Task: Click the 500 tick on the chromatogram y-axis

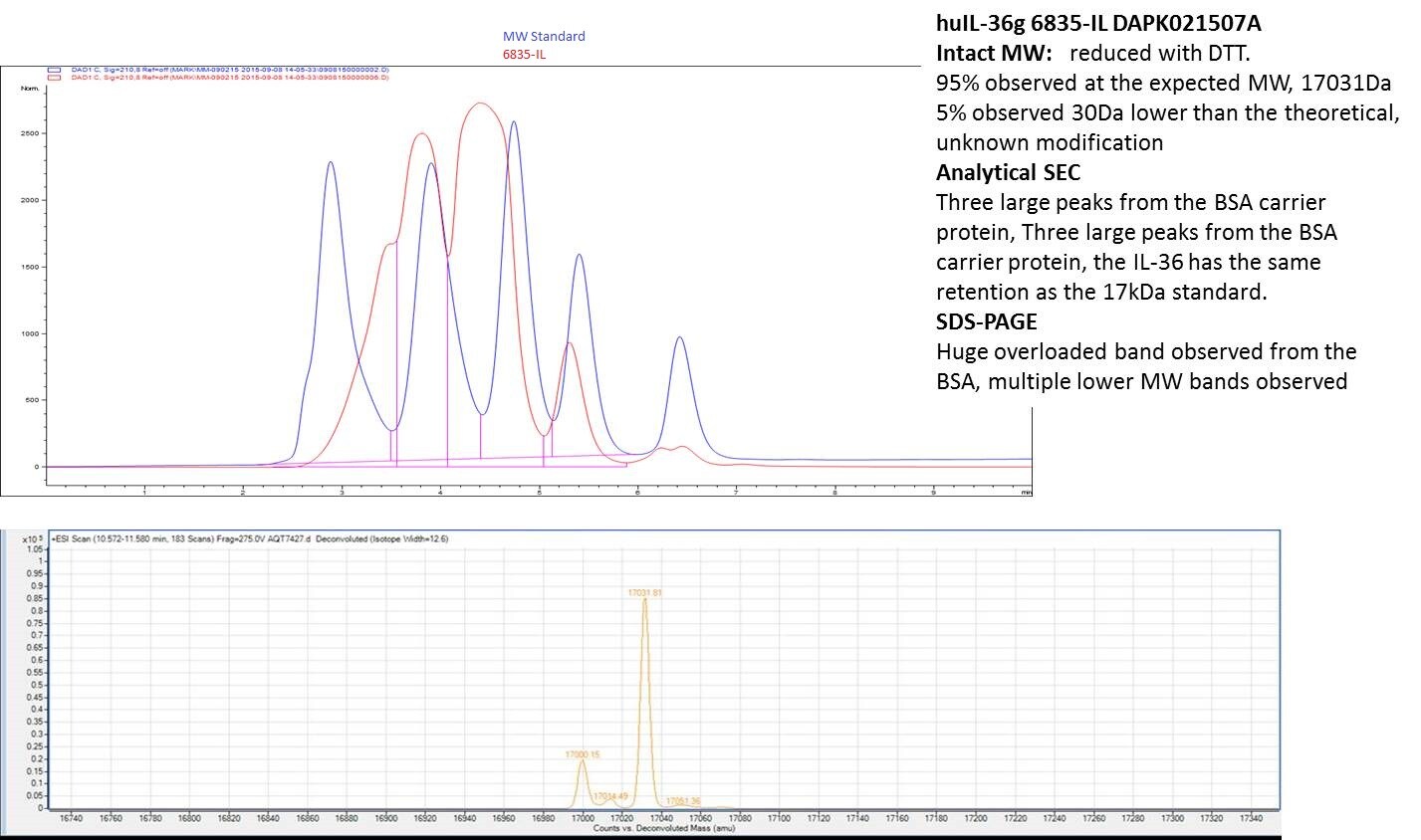Action: 33,400
